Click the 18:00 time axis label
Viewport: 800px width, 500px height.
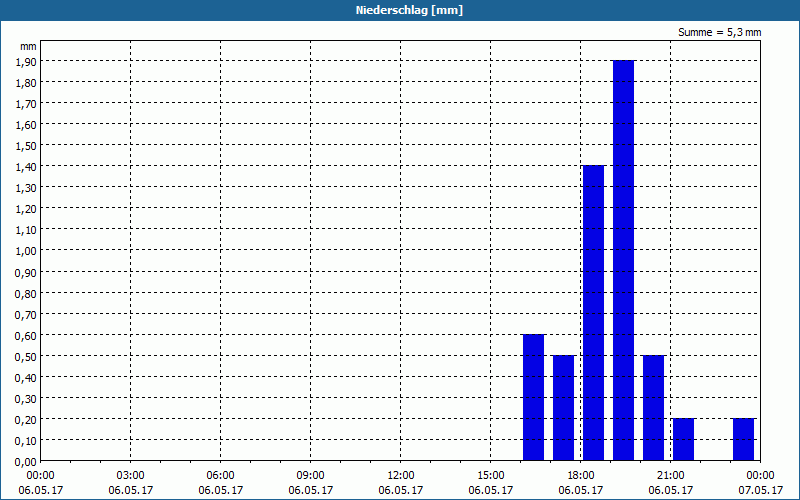point(581,476)
